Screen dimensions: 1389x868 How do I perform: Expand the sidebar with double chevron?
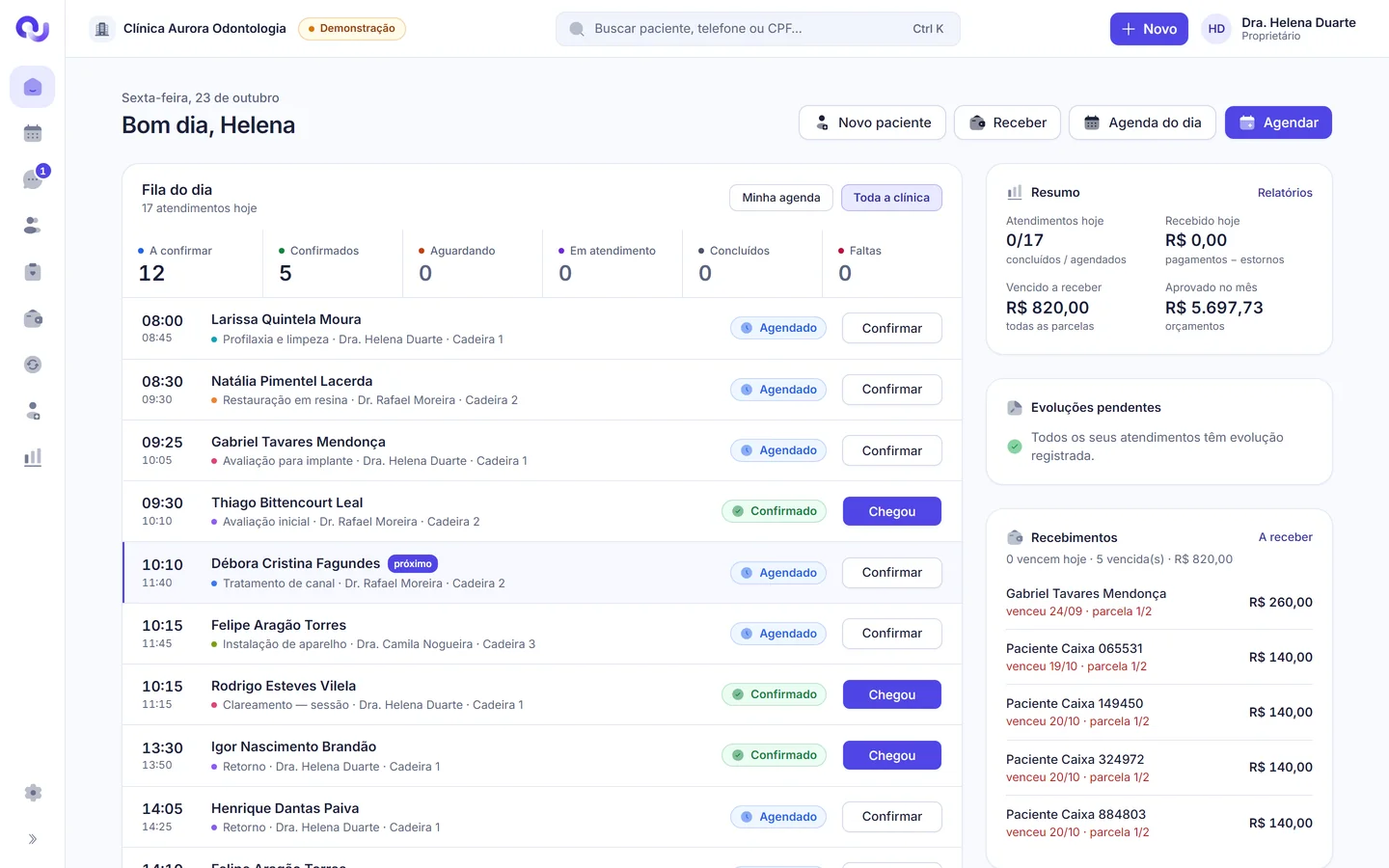click(x=33, y=839)
